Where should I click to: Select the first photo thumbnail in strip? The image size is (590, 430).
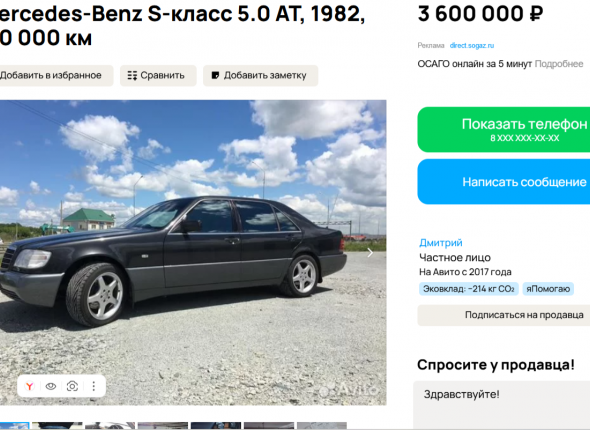14,426
